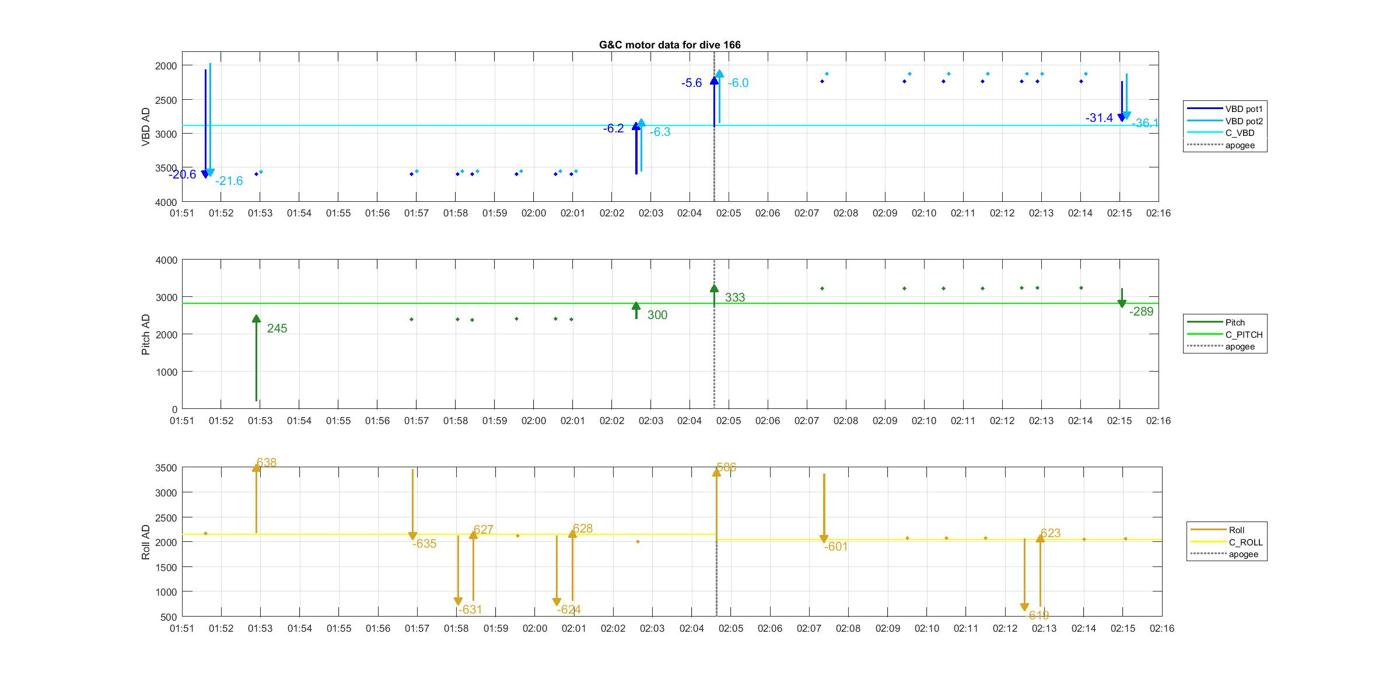Click the 'Pitch AD' y-axis label

click(146, 334)
